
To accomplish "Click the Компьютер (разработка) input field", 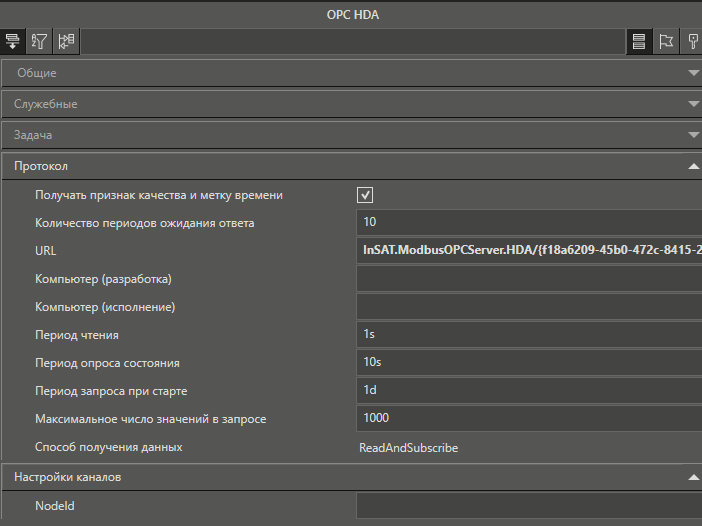I will pyautogui.click(x=530, y=279).
